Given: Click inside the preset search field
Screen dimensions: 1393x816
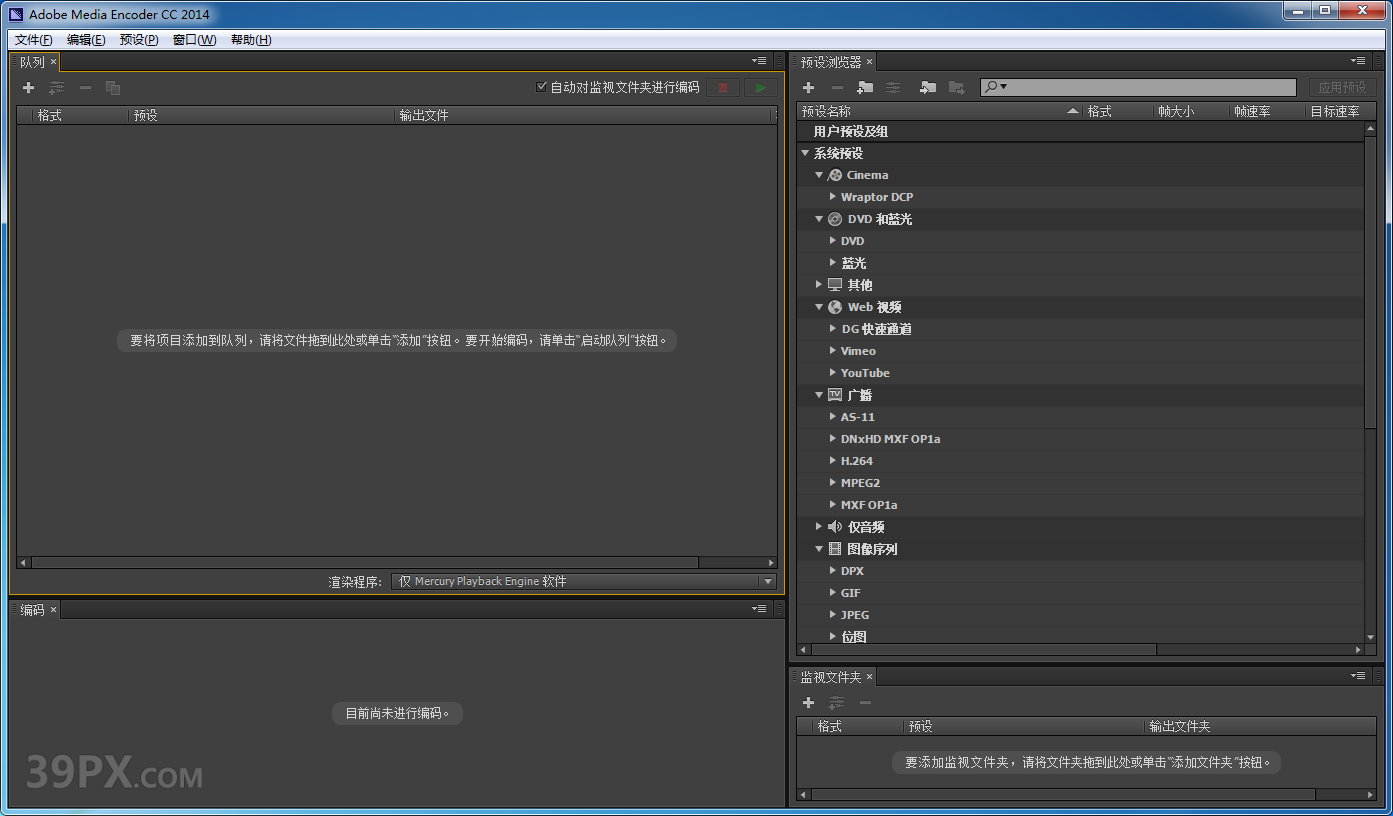Looking at the screenshot, I should 1140,87.
